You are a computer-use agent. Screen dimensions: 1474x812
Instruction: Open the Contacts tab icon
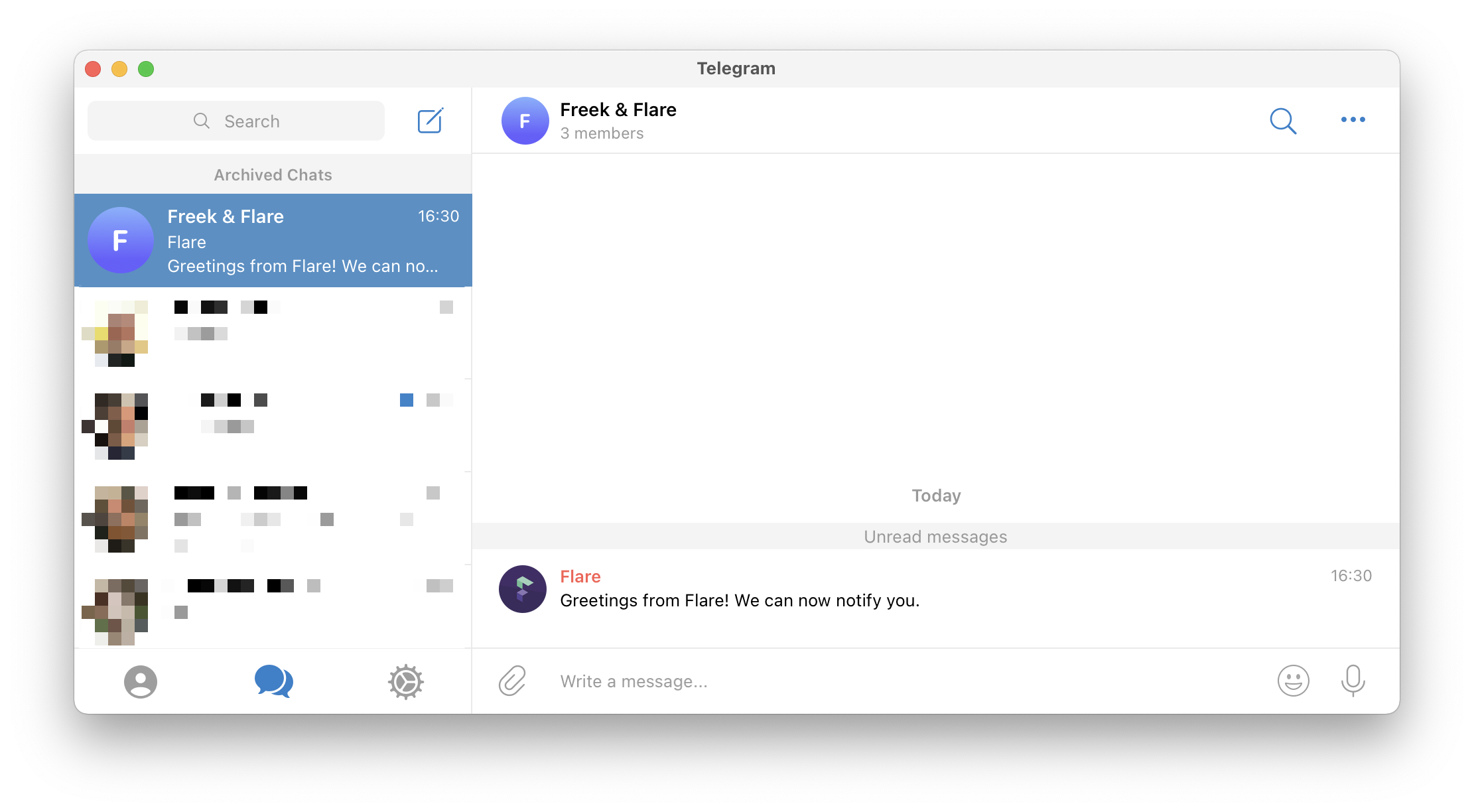tap(141, 682)
